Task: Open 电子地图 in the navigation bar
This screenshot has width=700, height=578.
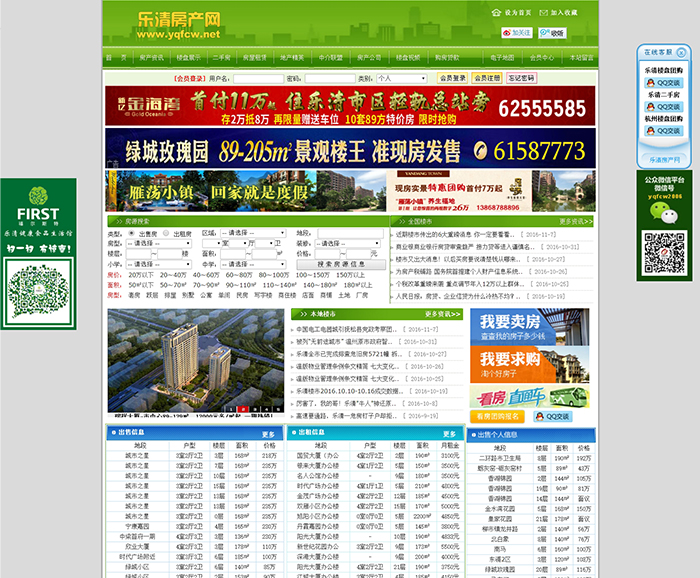Action: point(502,58)
